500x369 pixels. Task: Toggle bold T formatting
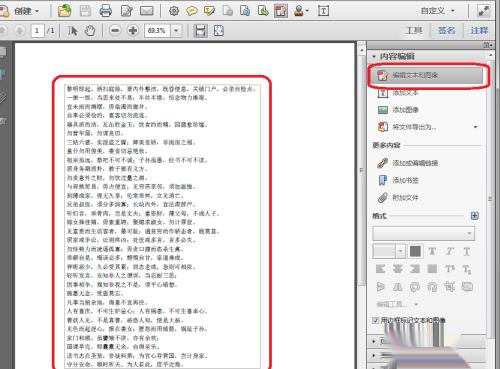(x=432, y=251)
